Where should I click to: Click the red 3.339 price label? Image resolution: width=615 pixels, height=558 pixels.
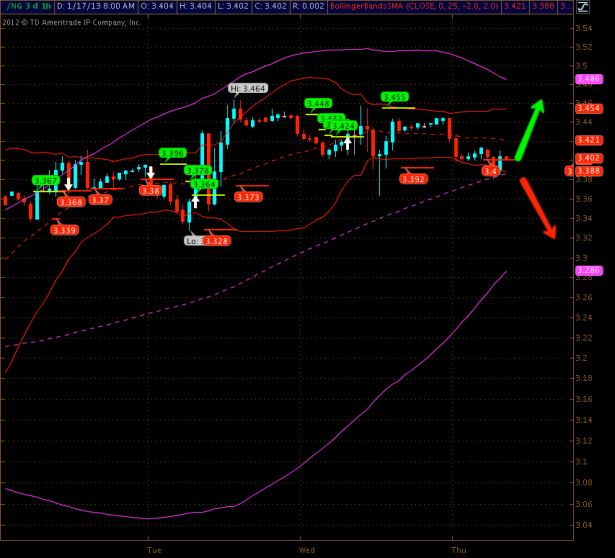click(x=64, y=230)
